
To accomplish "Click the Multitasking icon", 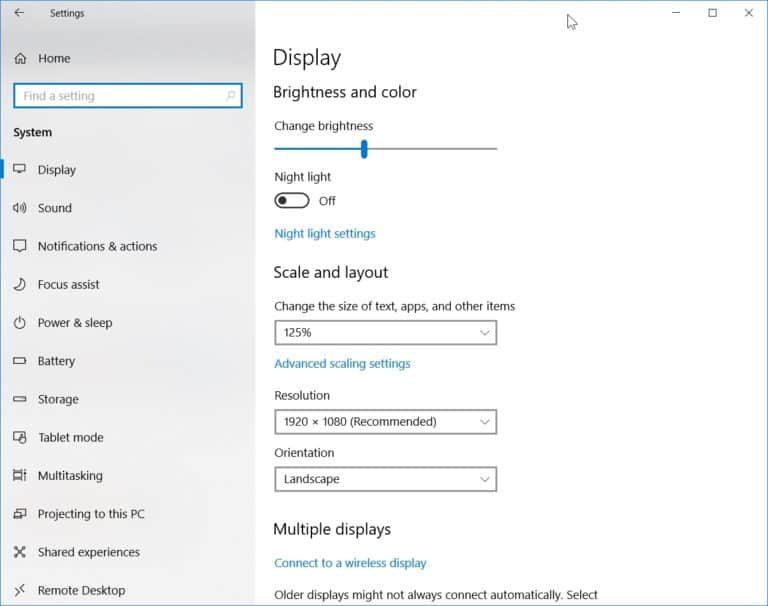I will [20, 475].
